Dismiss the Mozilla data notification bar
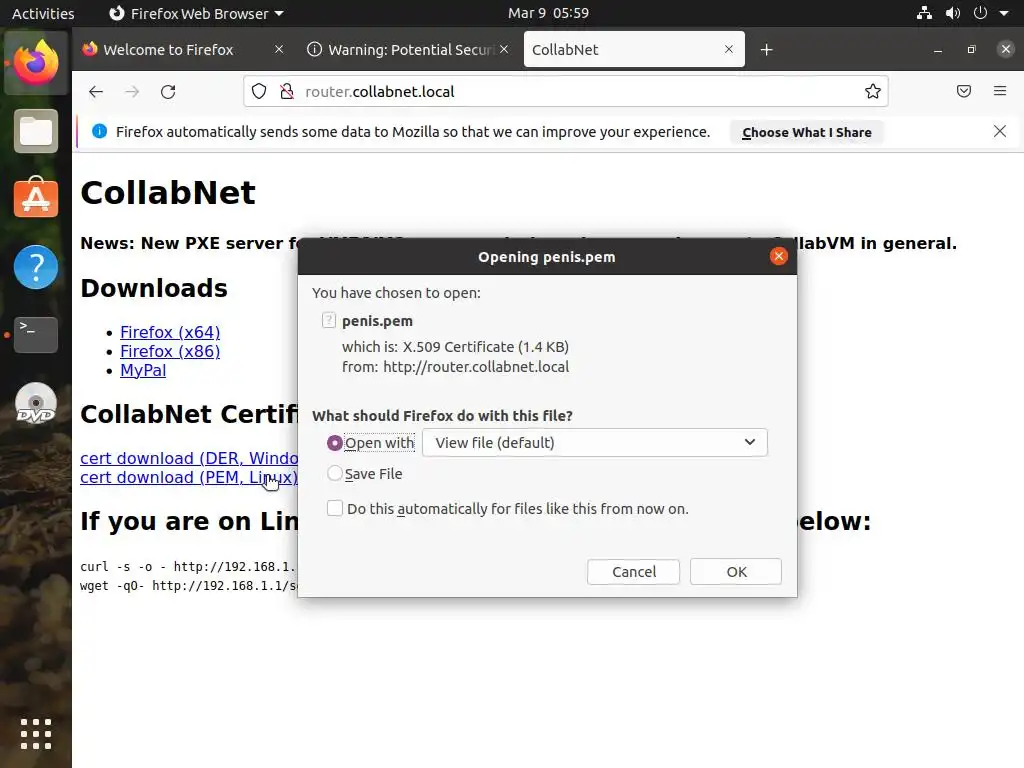This screenshot has height=768, width=1024. coord(1000,131)
